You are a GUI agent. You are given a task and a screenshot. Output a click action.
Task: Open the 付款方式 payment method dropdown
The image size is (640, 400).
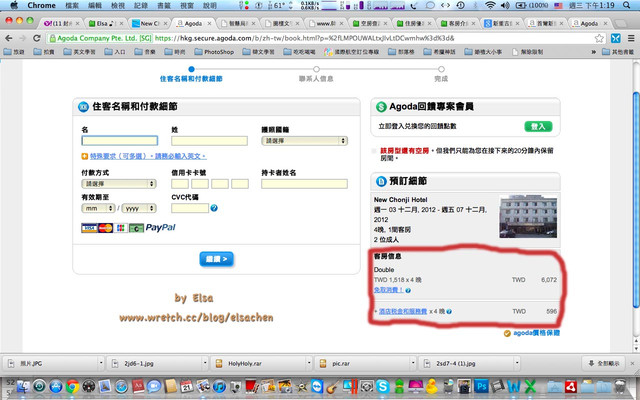coord(119,184)
